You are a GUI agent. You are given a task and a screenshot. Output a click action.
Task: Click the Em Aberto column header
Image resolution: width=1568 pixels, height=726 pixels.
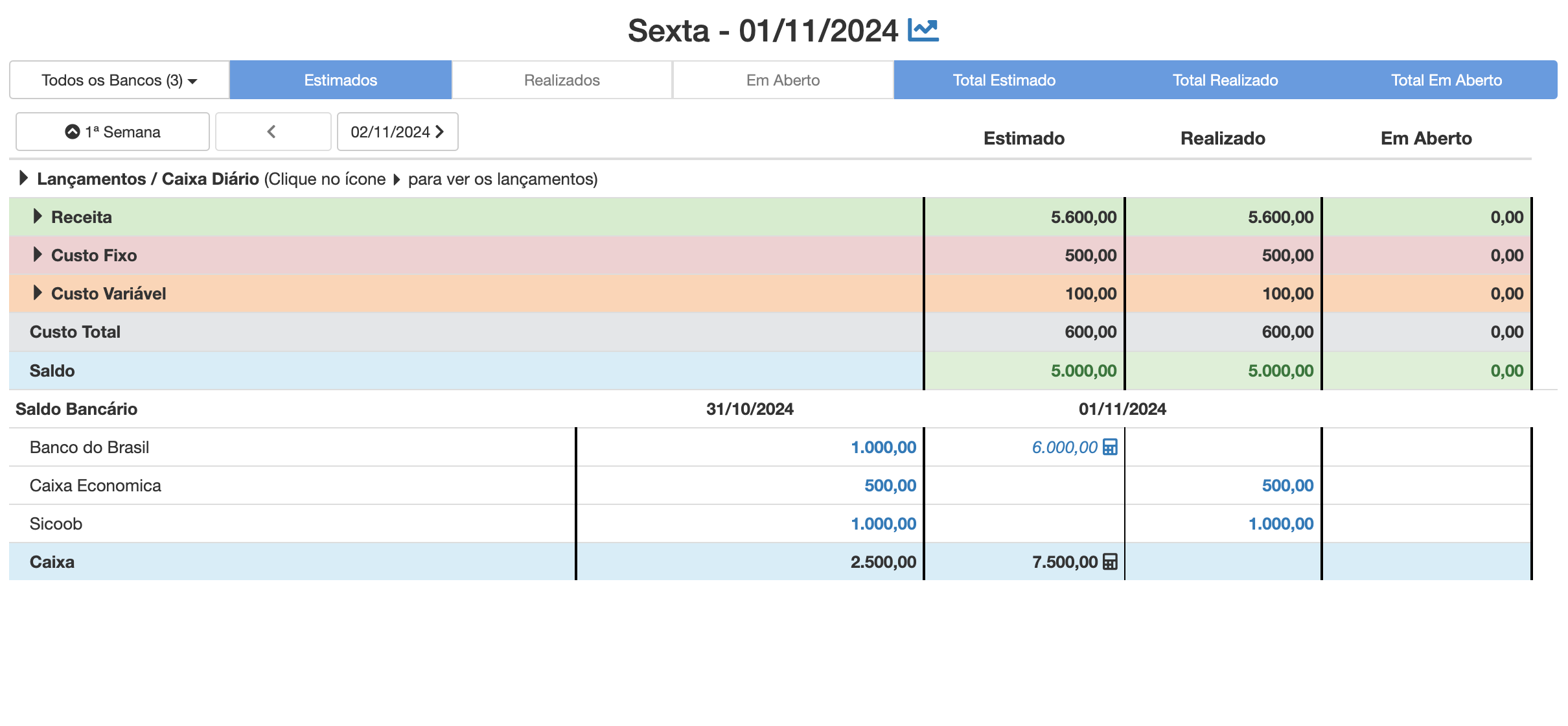(1426, 138)
